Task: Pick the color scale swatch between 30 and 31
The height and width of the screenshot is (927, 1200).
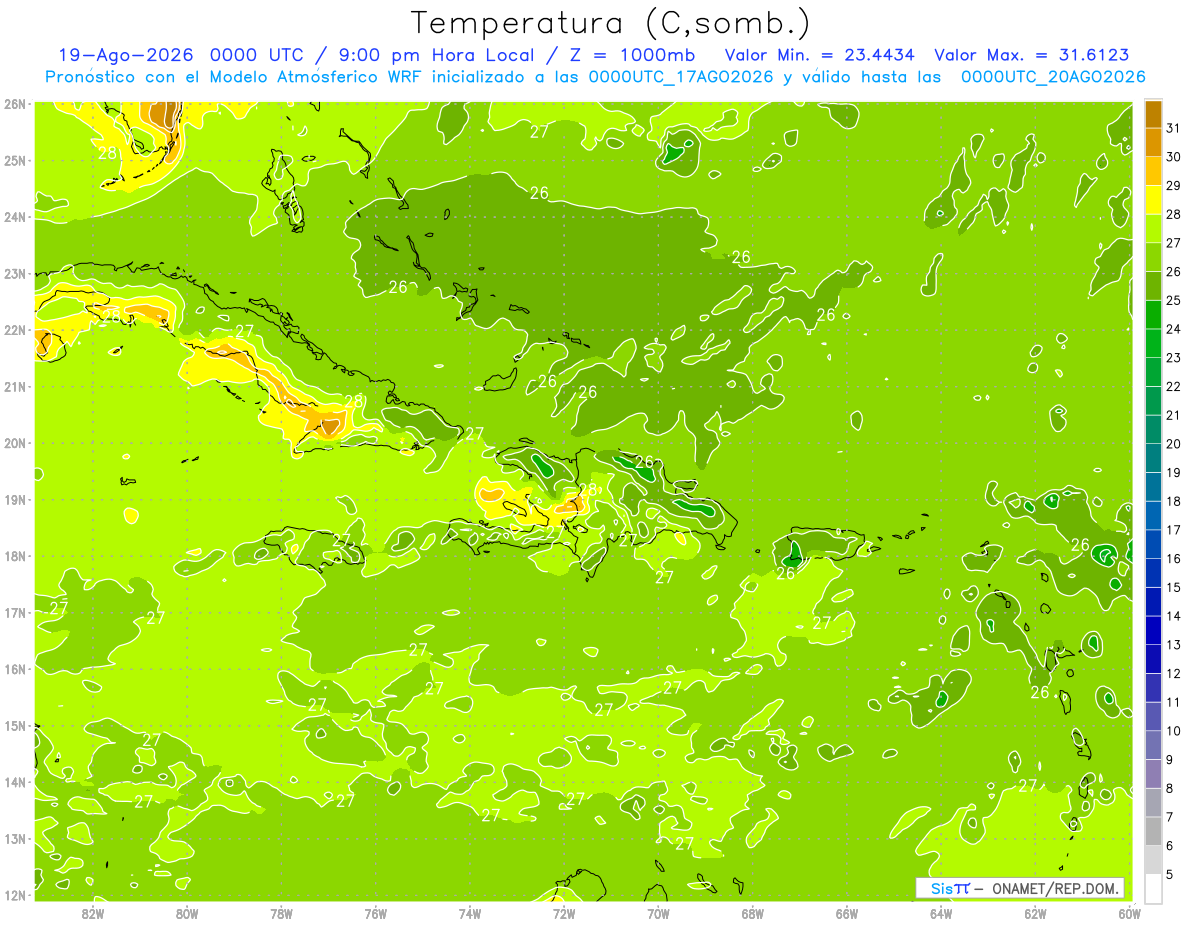Action: coord(1153,142)
